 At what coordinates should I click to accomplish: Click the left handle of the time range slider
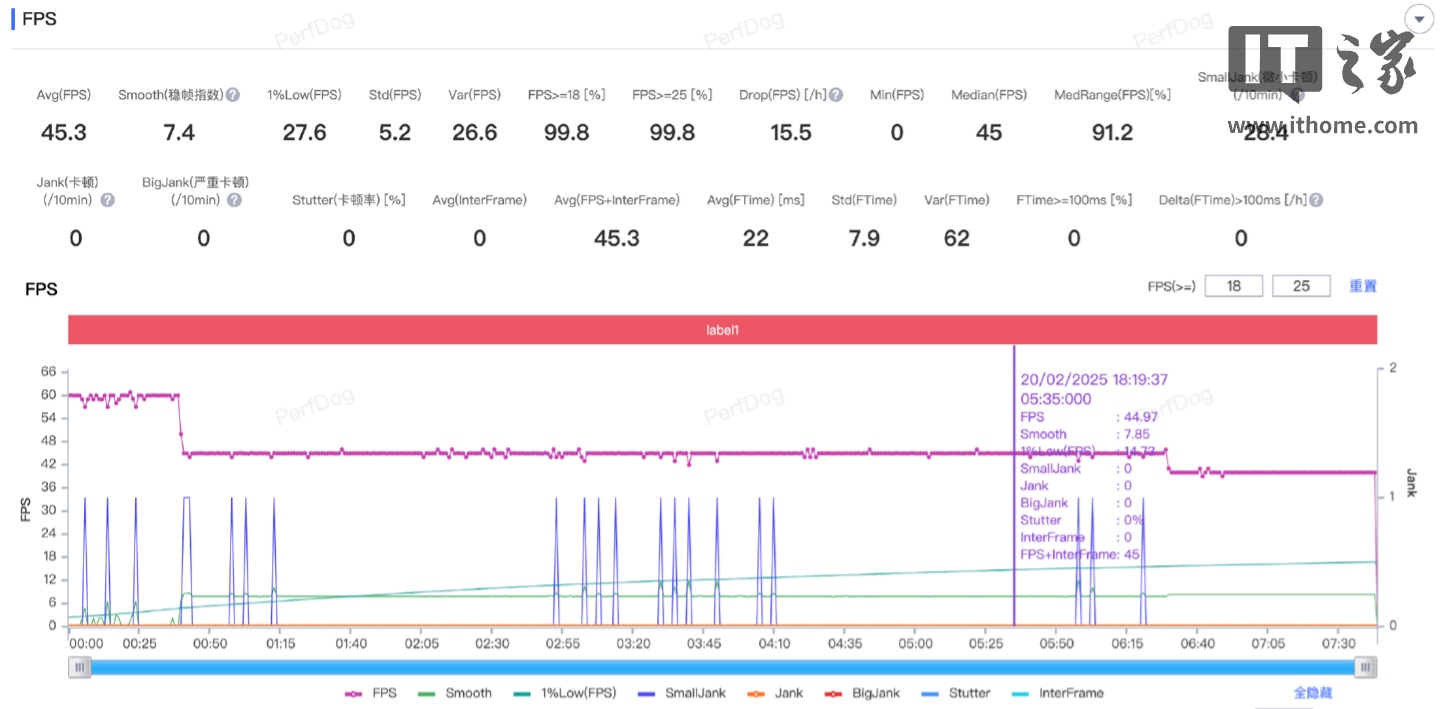tap(80, 667)
